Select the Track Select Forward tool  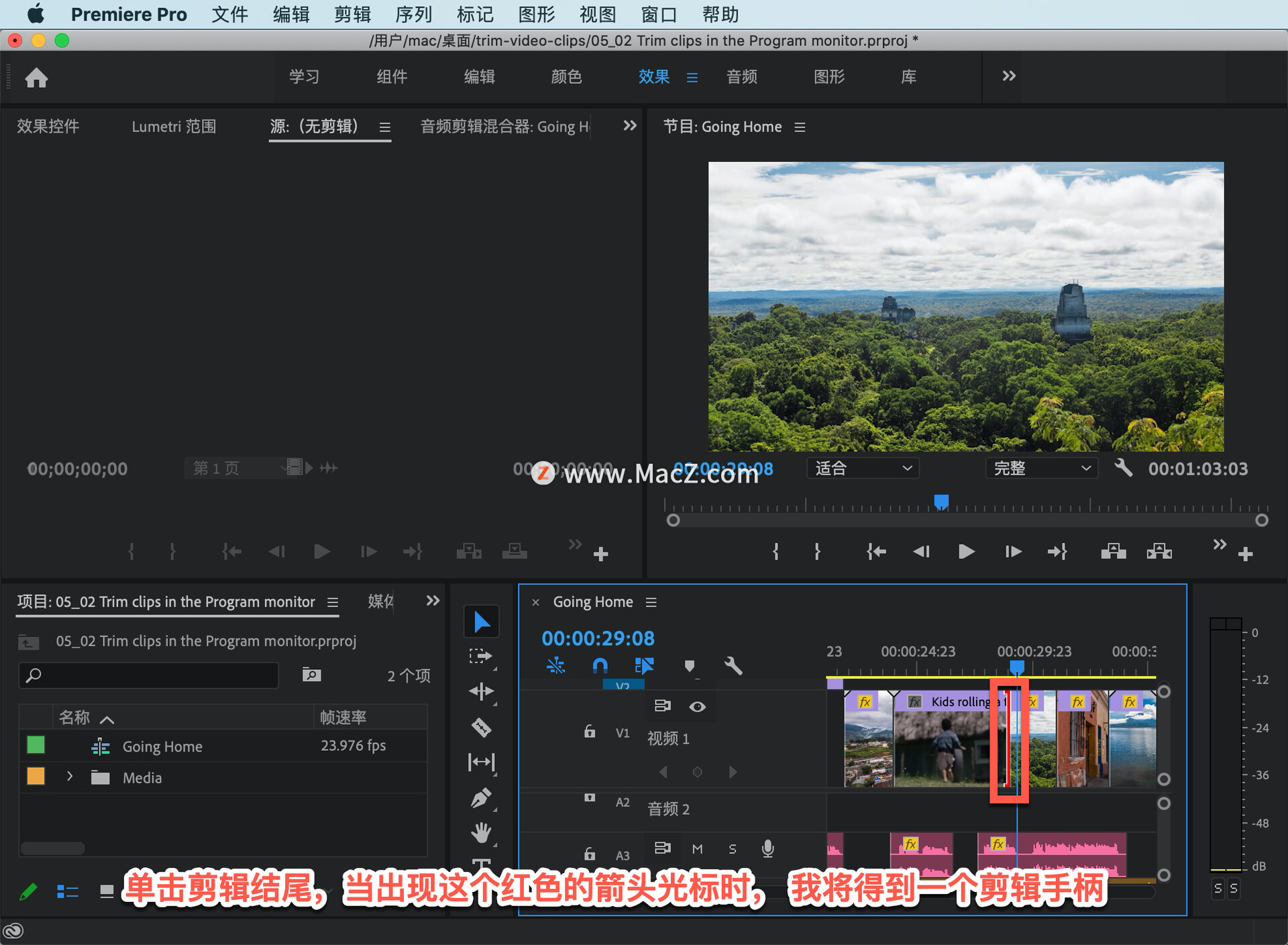pos(480,656)
